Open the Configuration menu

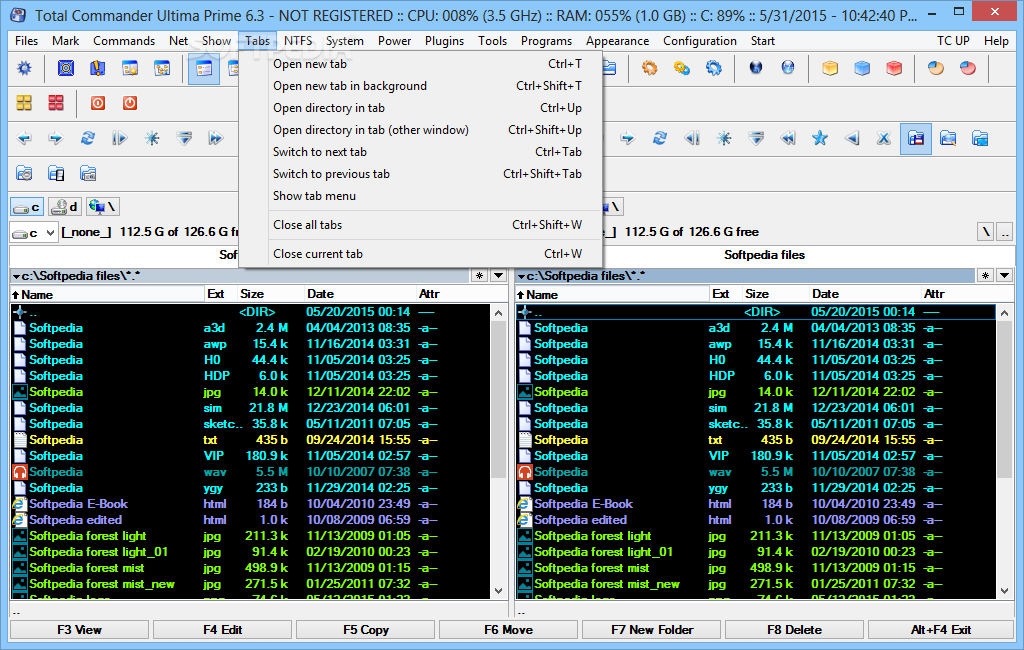tap(699, 41)
